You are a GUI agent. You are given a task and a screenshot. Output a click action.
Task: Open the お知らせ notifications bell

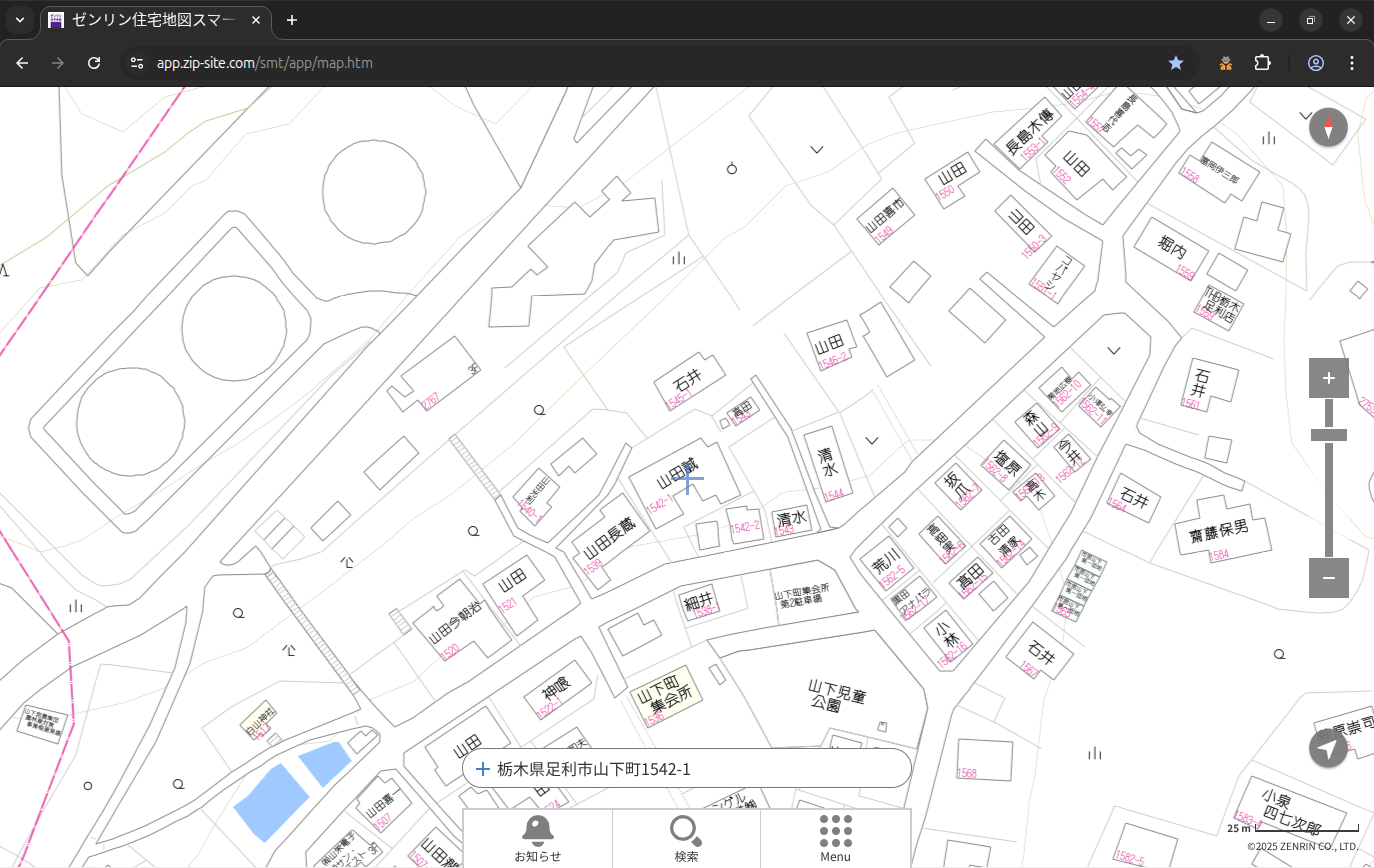tap(537, 838)
